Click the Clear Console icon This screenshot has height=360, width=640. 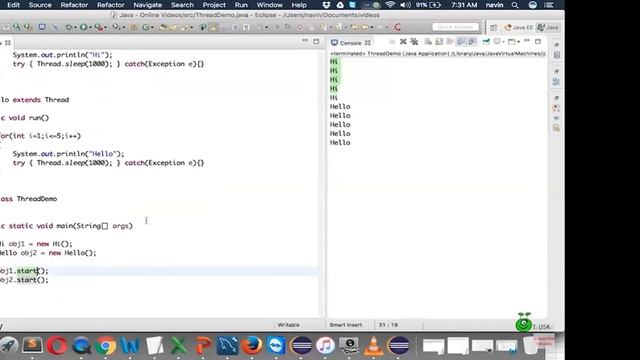[x=428, y=42]
